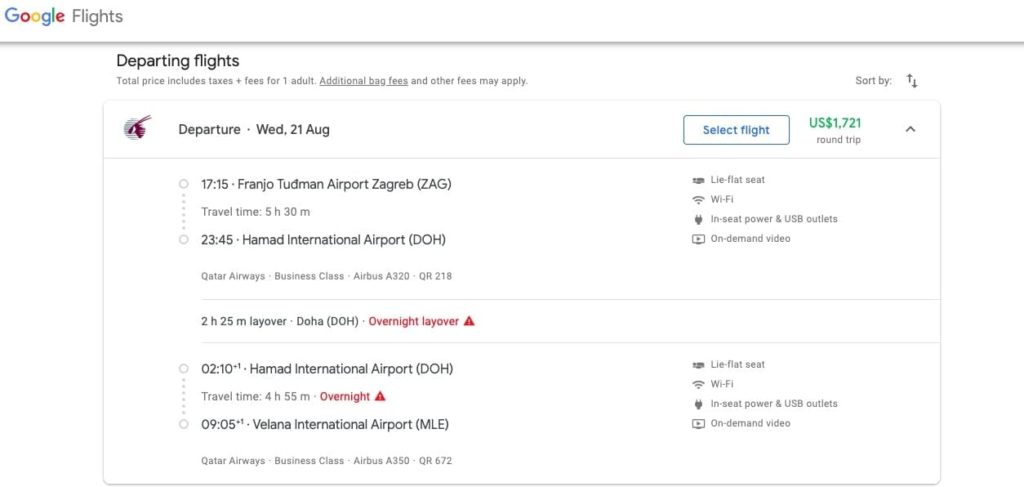Open the Sort by options arrows icon
The height and width of the screenshot is (487, 1024).
[x=911, y=80]
